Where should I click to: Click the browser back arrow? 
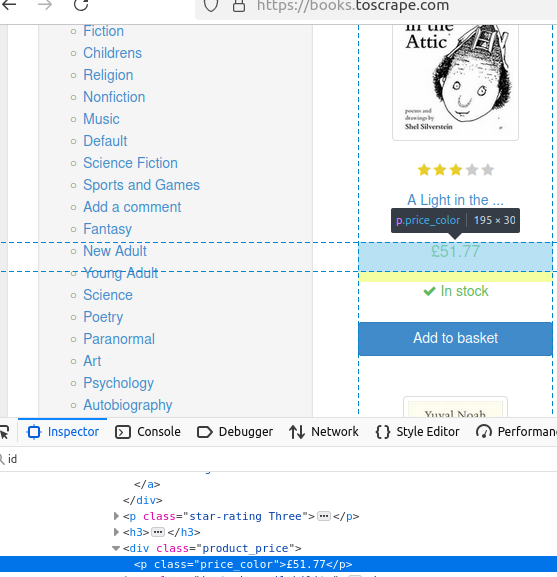(x=9, y=4)
